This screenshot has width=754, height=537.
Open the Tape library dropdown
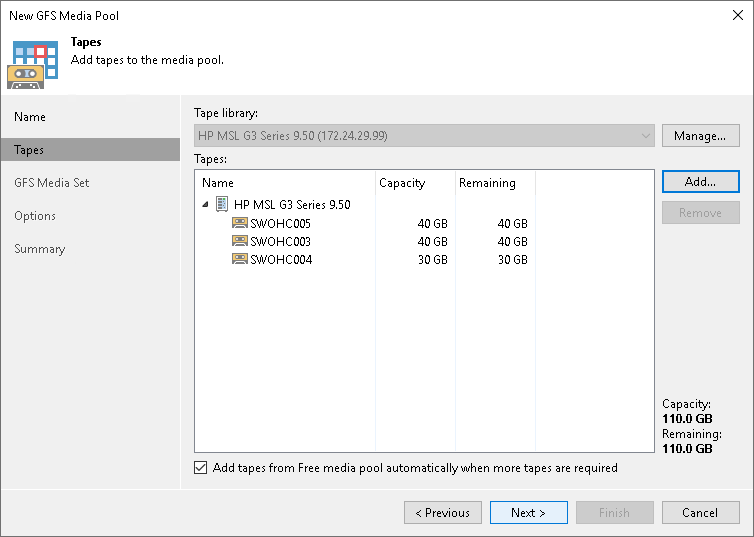pyautogui.click(x=424, y=136)
